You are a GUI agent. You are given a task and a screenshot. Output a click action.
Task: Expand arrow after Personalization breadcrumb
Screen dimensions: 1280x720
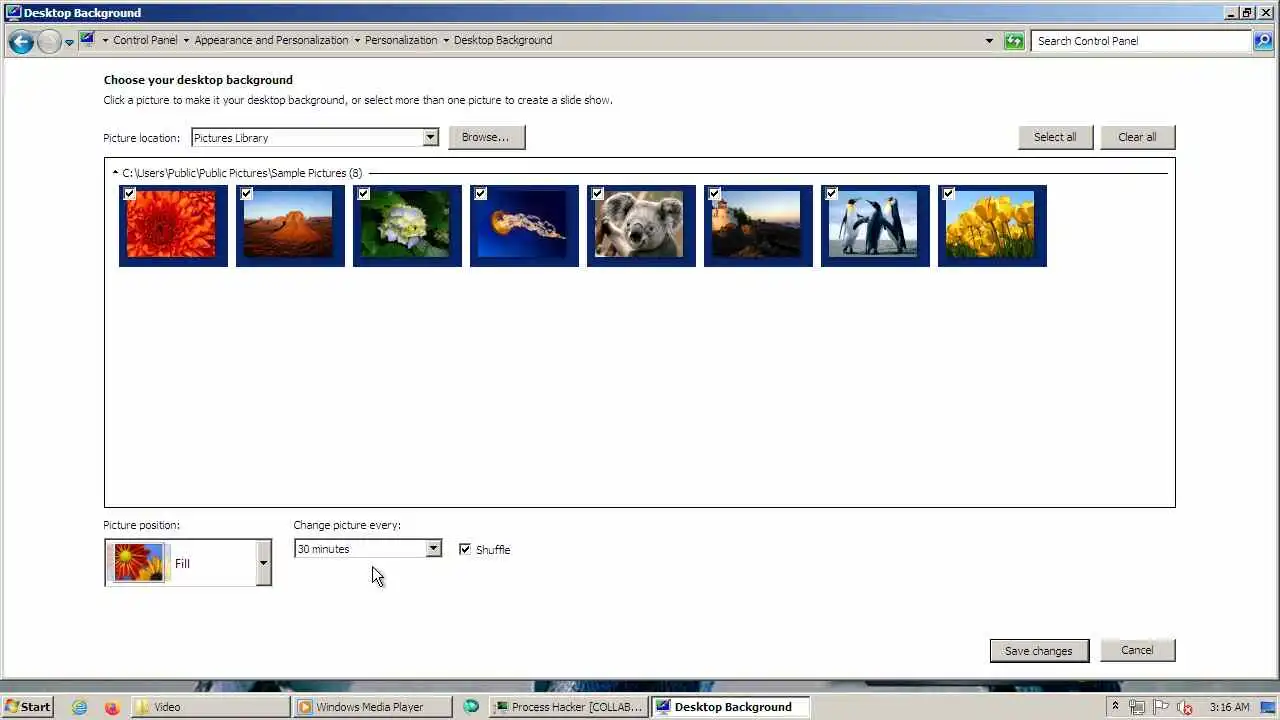(446, 40)
